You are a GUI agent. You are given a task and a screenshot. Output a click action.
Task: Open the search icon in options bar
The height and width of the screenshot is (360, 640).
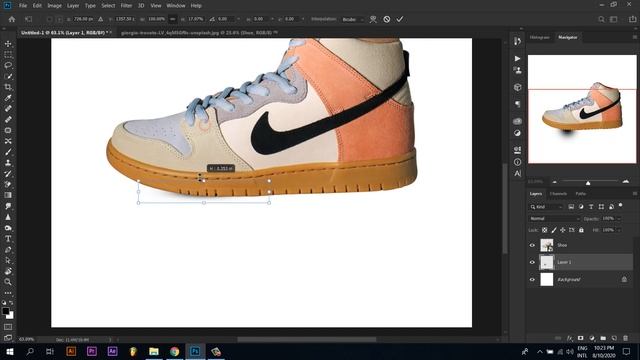coord(601,19)
